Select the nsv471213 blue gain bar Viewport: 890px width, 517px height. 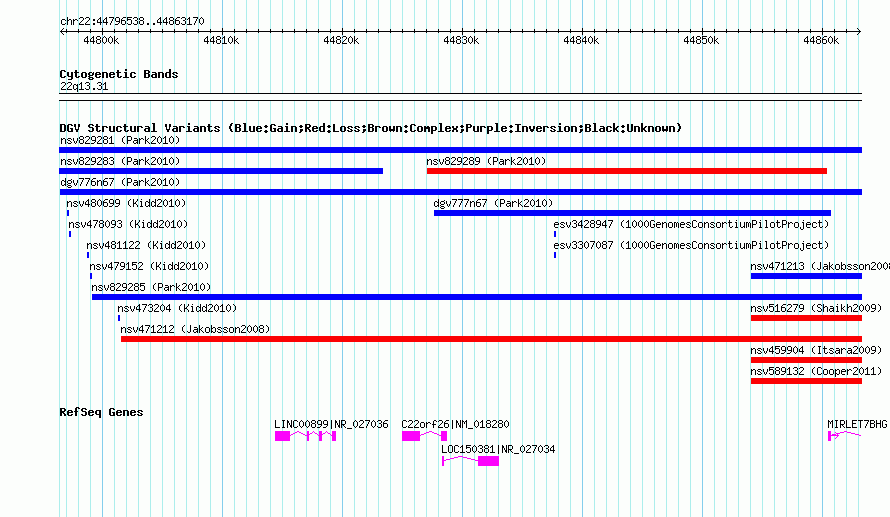tap(807, 276)
